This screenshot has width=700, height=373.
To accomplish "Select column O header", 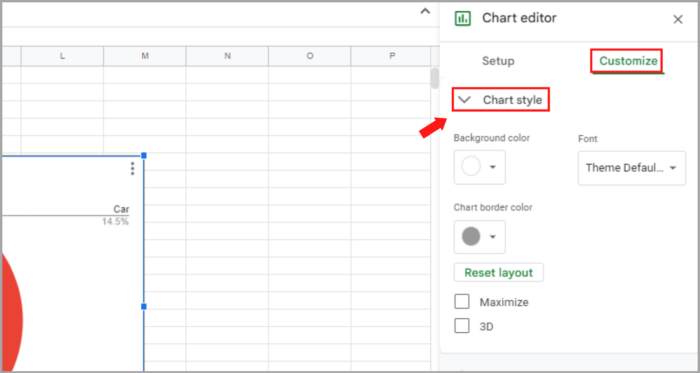I will (x=310, y=56).
